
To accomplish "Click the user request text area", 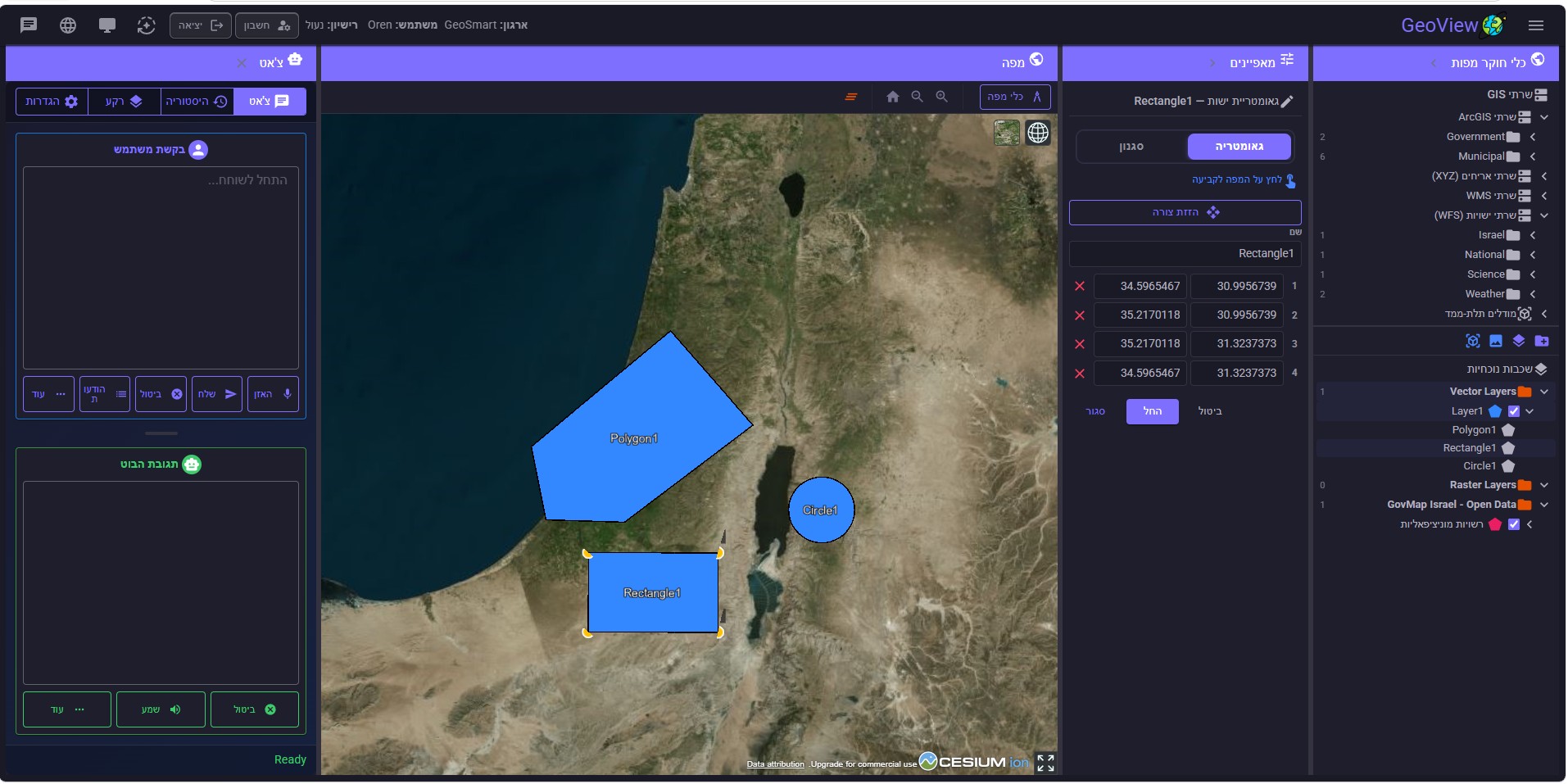I will 161,268.
